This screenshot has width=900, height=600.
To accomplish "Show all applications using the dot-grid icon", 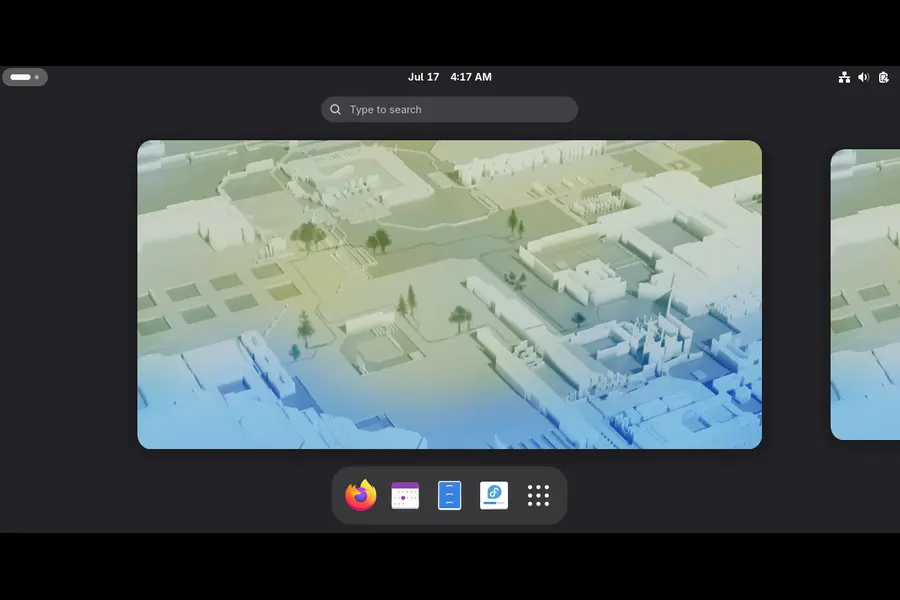I will click(x=538, y=496).
